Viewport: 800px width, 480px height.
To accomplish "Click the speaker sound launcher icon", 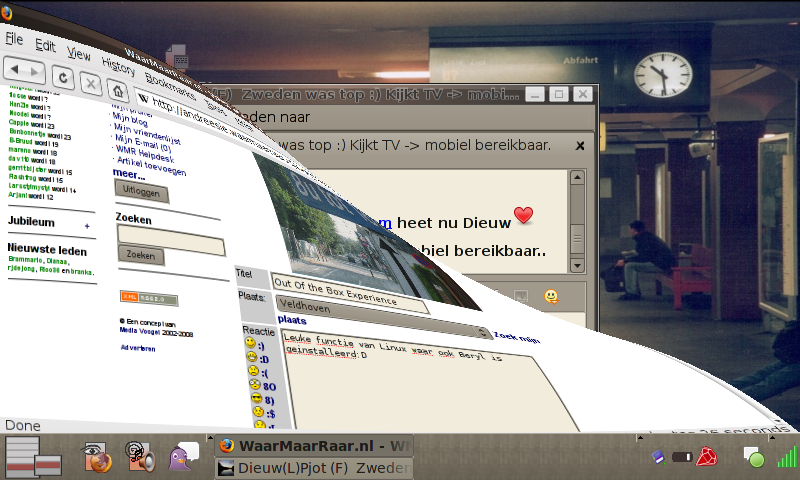I will click(x=139, y=457).
